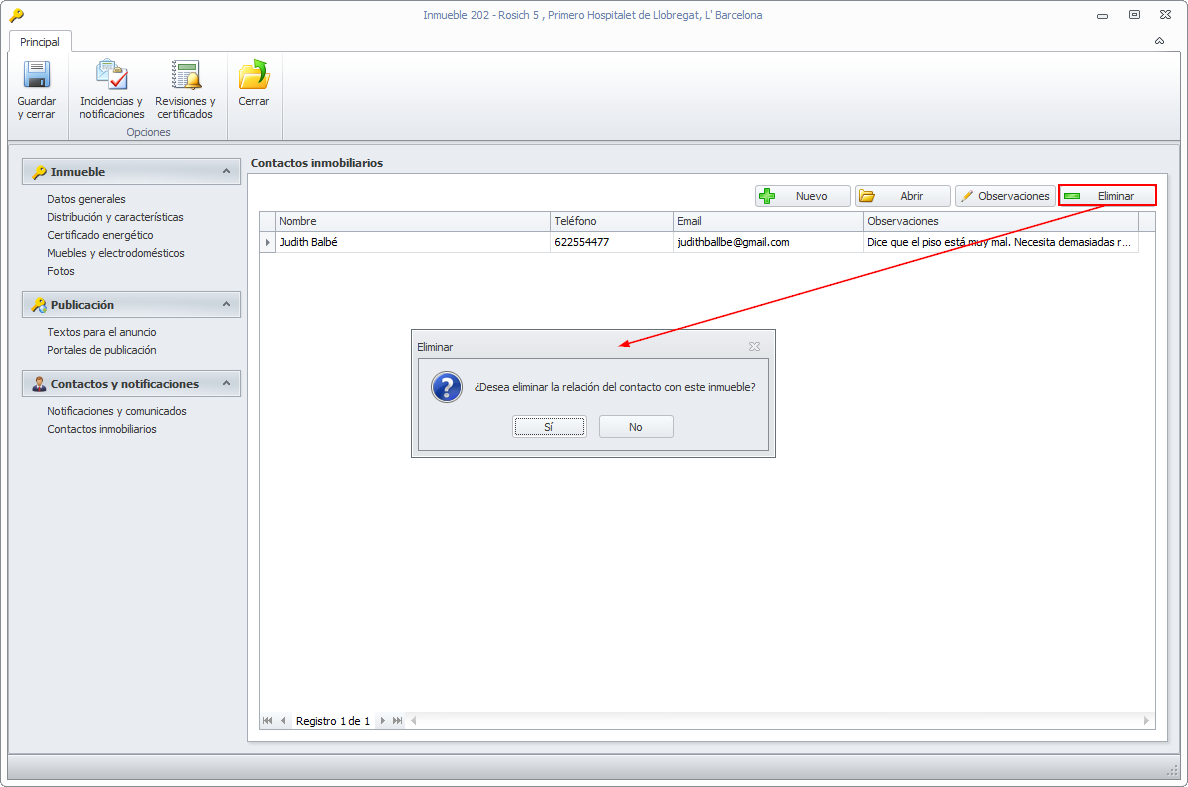Select the Principal ribbon tab
The height and width of the screenshot is (787, 1188).
coord(39,42)
